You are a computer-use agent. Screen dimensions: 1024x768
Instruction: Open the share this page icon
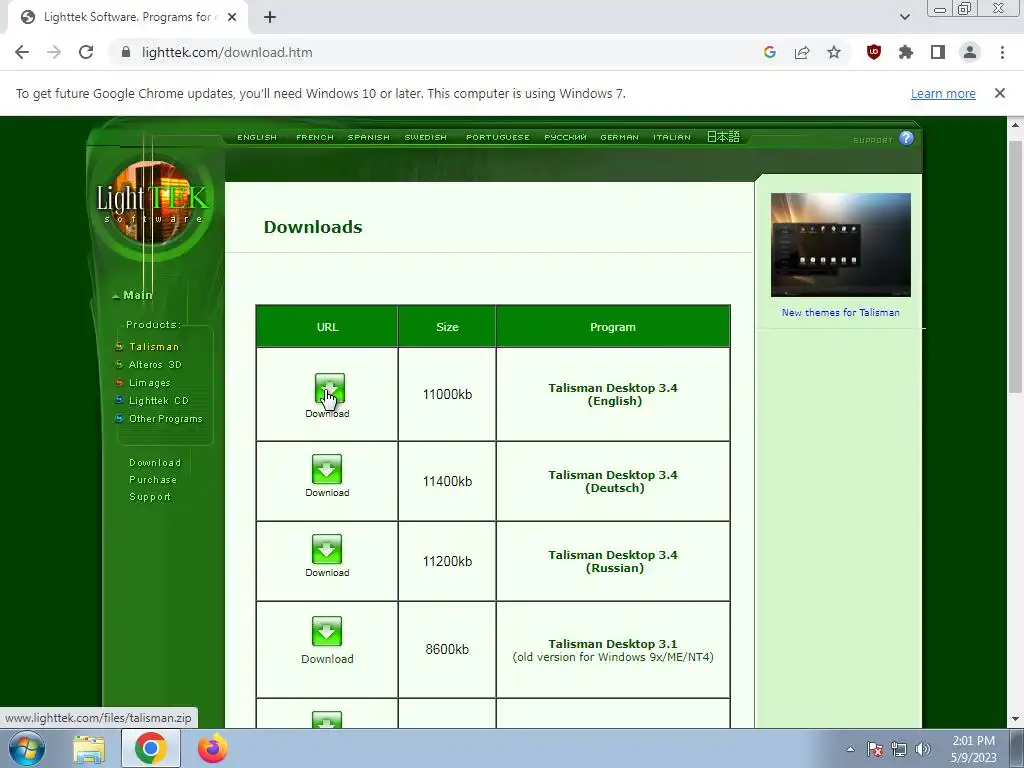coord(802,52)
